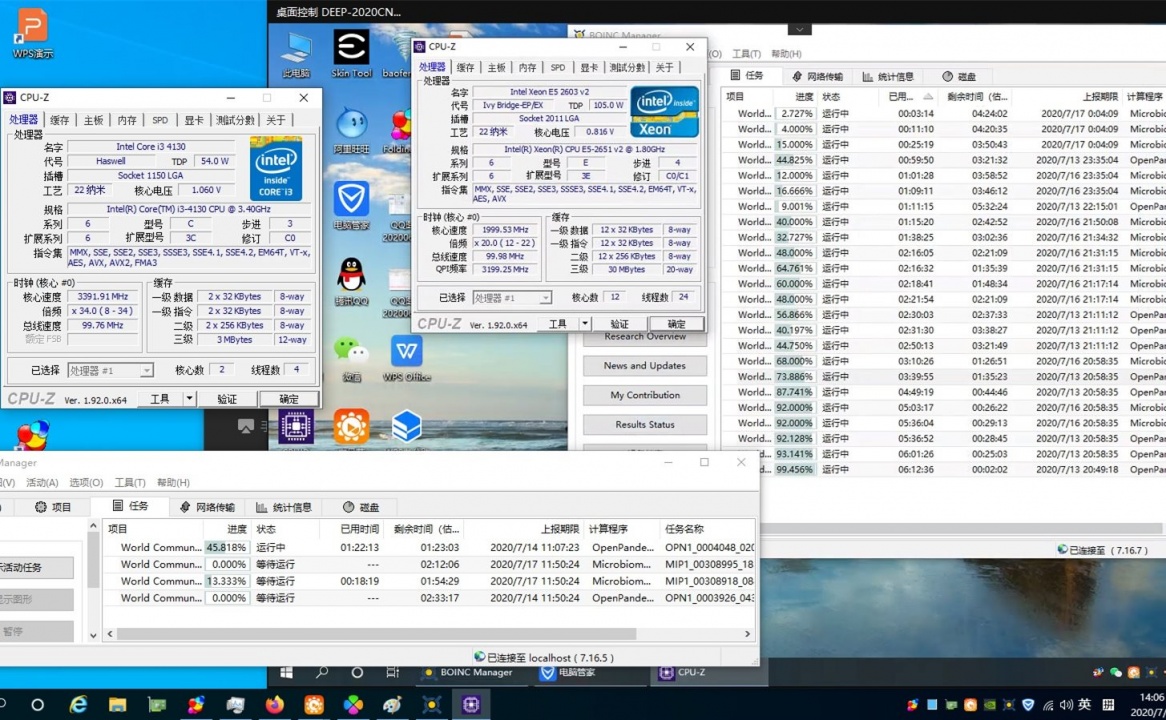This screenshot has height=720, width=1166.
Task: Click 1999.53 MHz core speed field
Action: (x=506, y=230)
